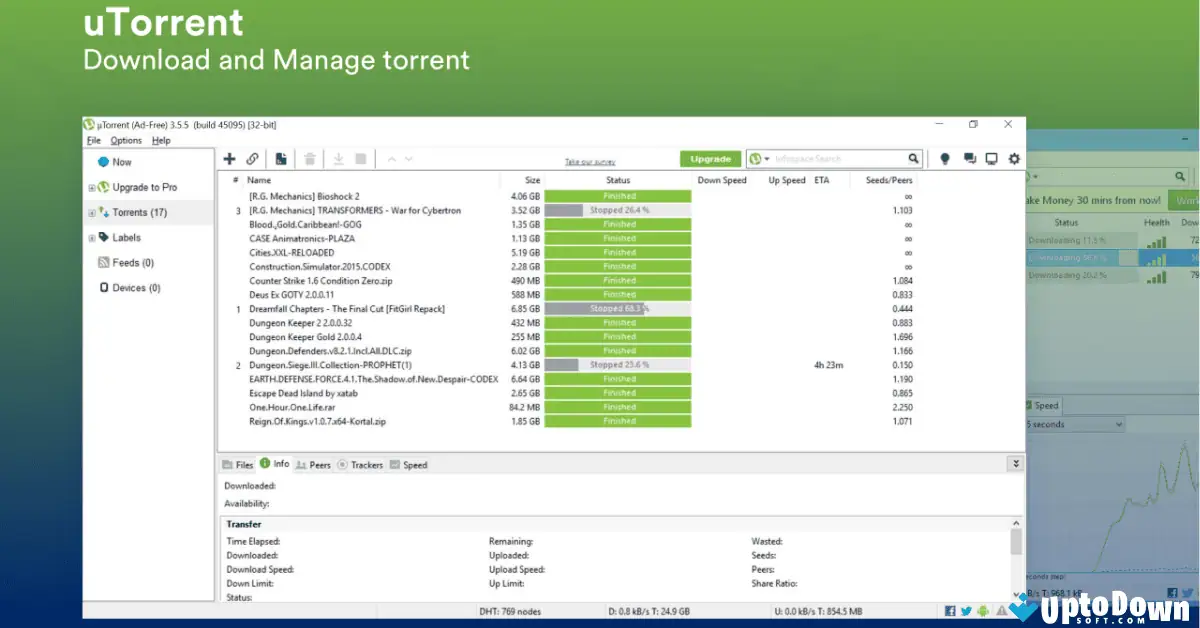This screenshot has height=628, width=1200.
Task: Click the feedback speech bubble icon
Action: point(969,158)
